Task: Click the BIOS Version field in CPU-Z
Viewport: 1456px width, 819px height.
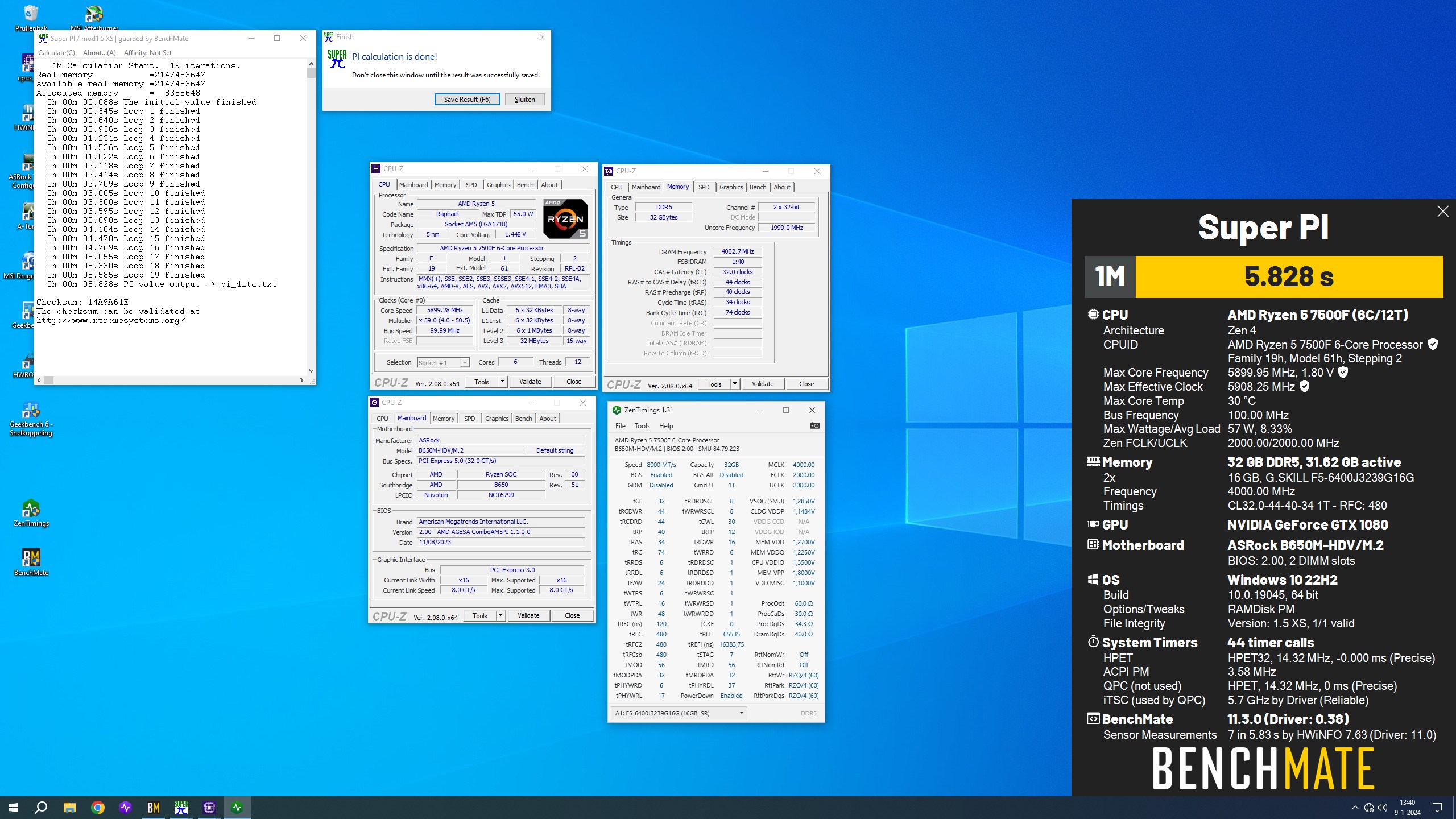Action: [x=500, y=532]
